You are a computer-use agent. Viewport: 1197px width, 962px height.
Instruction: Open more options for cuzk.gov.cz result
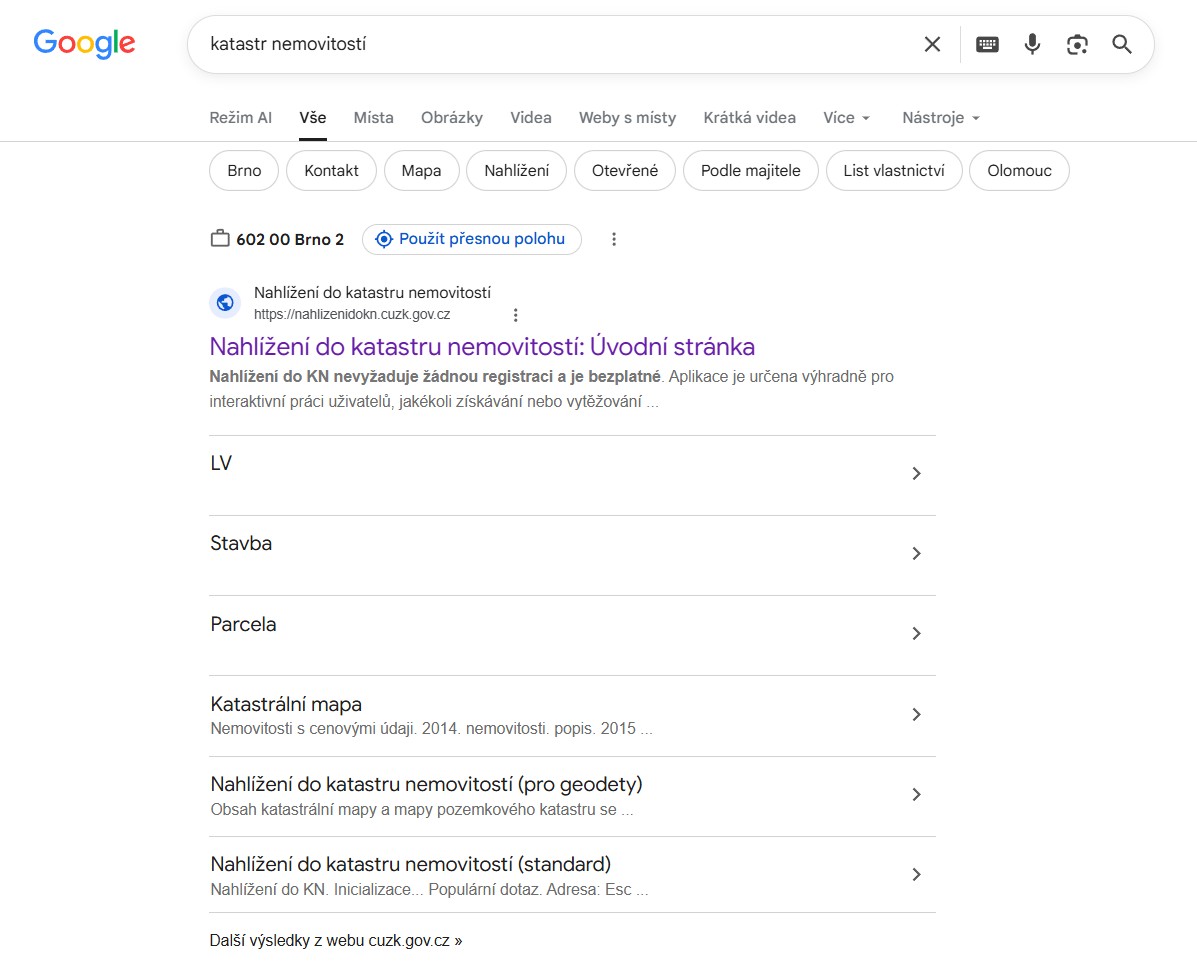tap(515, 315)
